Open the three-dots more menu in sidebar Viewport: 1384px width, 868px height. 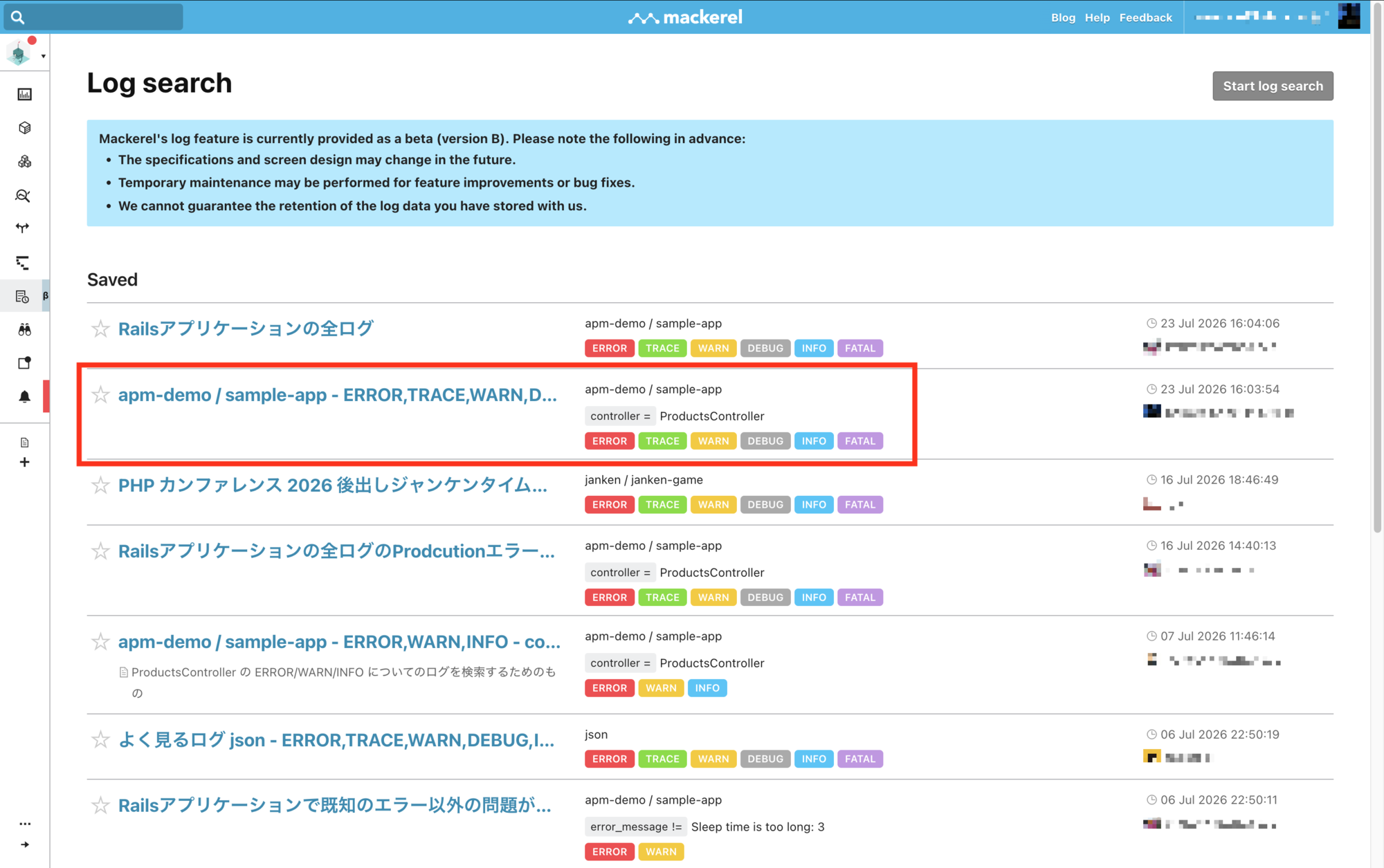point(25,824)
